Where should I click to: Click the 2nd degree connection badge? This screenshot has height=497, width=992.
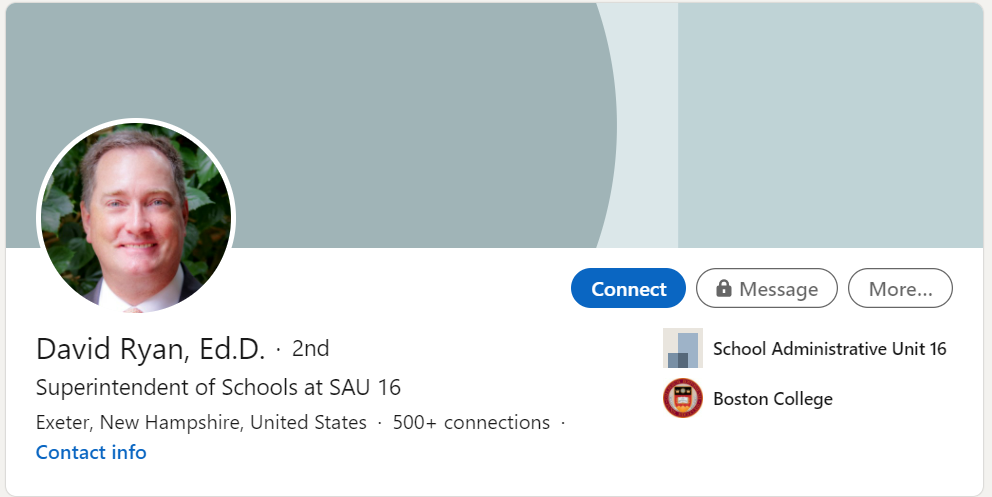pyautogui.click(x=310, y=348)
